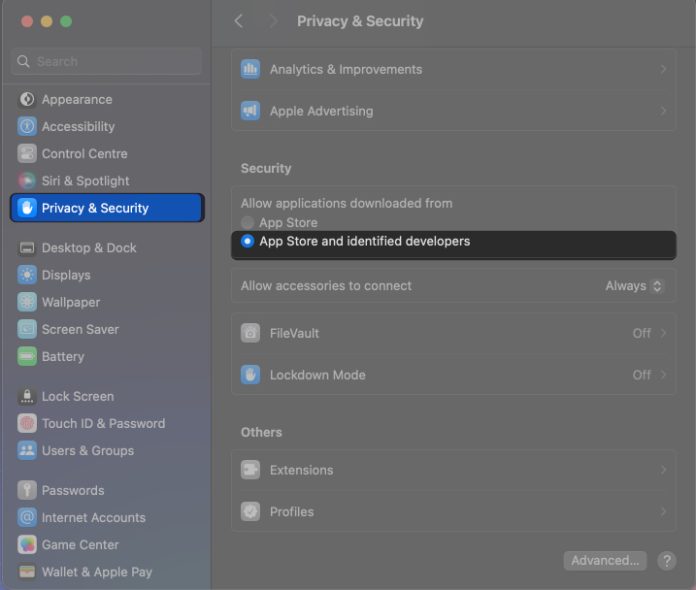The width and height of the screenshot is (696, 590).
Task: Go back with the left arrow
Action: 239,21
